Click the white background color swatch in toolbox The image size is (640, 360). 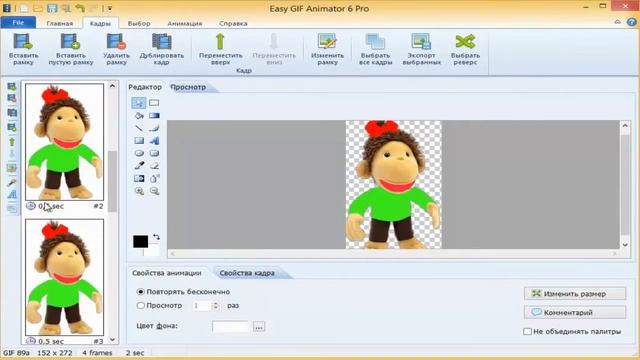click(x=152, y=251)
